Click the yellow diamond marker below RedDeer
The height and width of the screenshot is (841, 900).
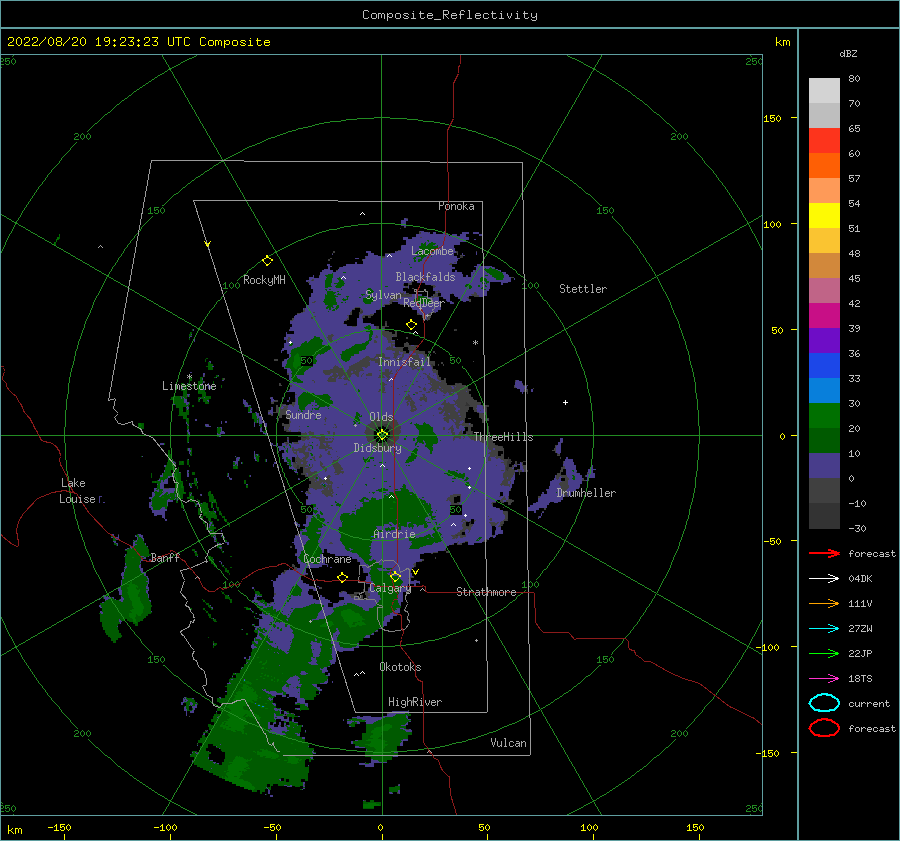(x=412, y=325)
